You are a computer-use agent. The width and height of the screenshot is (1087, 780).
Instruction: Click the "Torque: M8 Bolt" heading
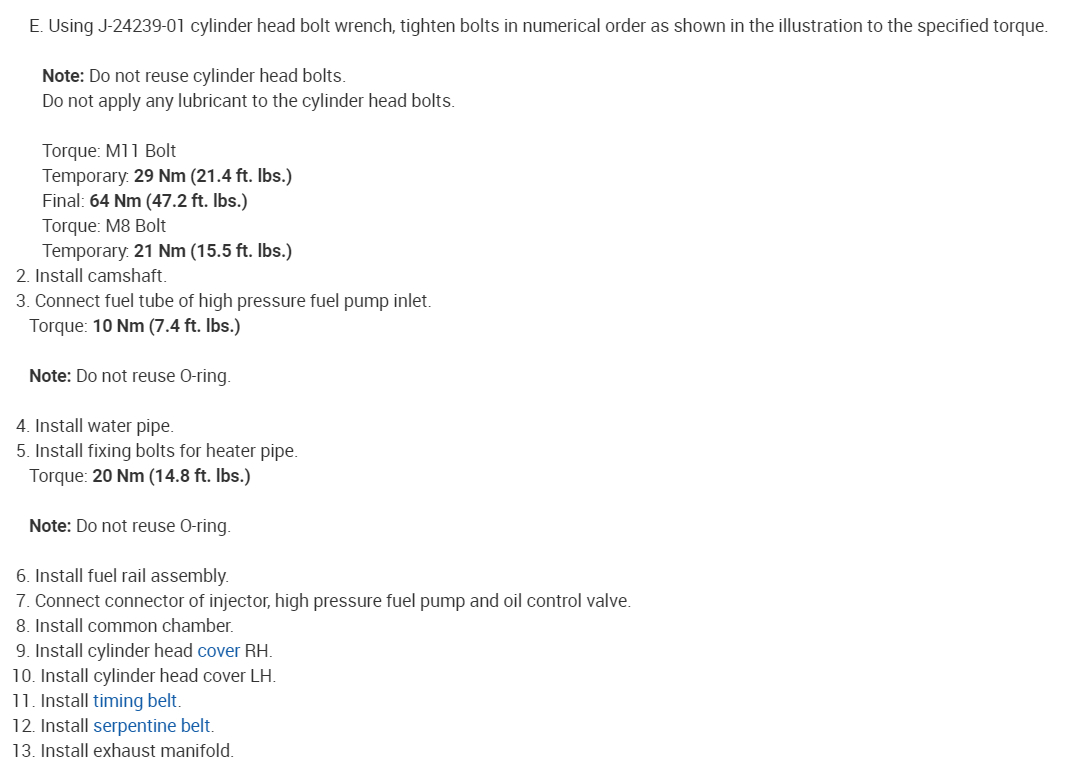click(x=104, y=226)
